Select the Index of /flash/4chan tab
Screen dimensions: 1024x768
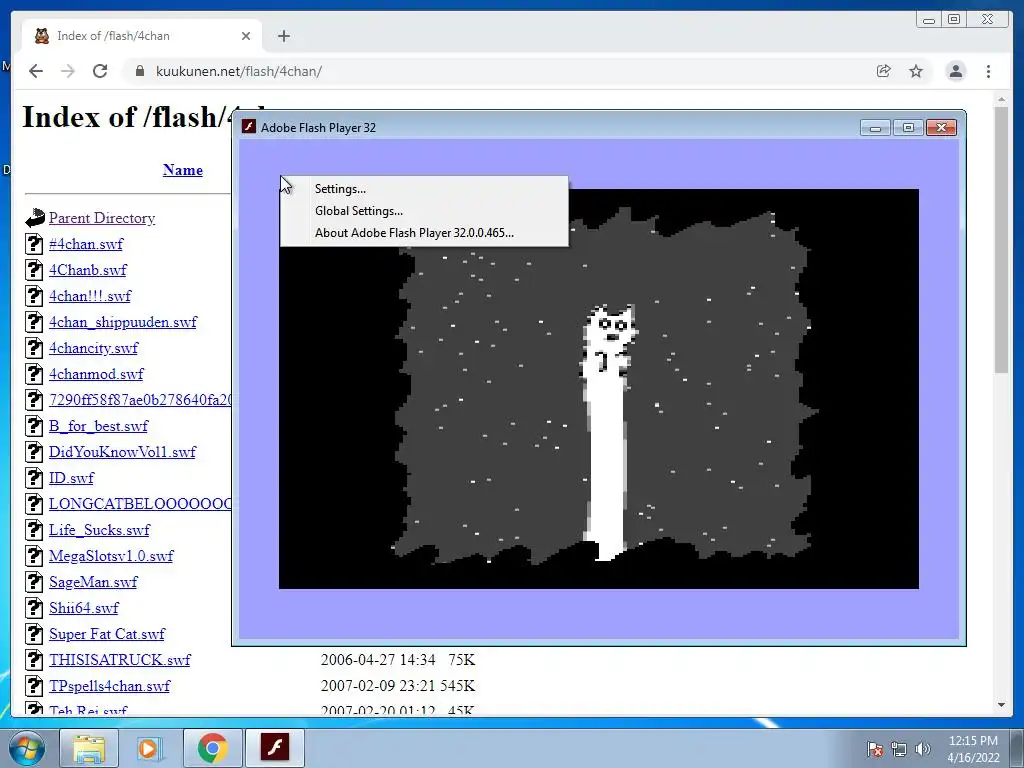coord(142,36)
